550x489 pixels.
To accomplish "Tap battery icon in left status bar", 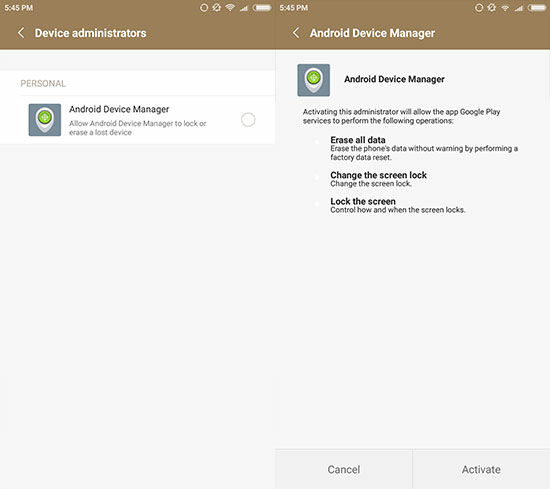I will point(262,7).
